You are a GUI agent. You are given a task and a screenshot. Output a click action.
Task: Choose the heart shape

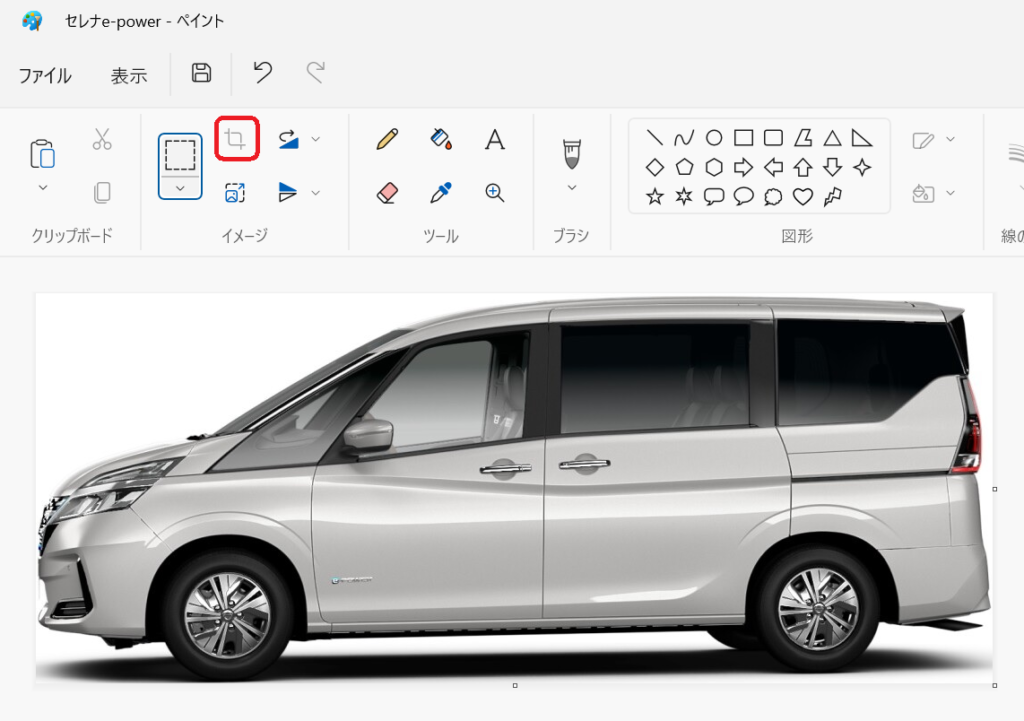point(802,196)
